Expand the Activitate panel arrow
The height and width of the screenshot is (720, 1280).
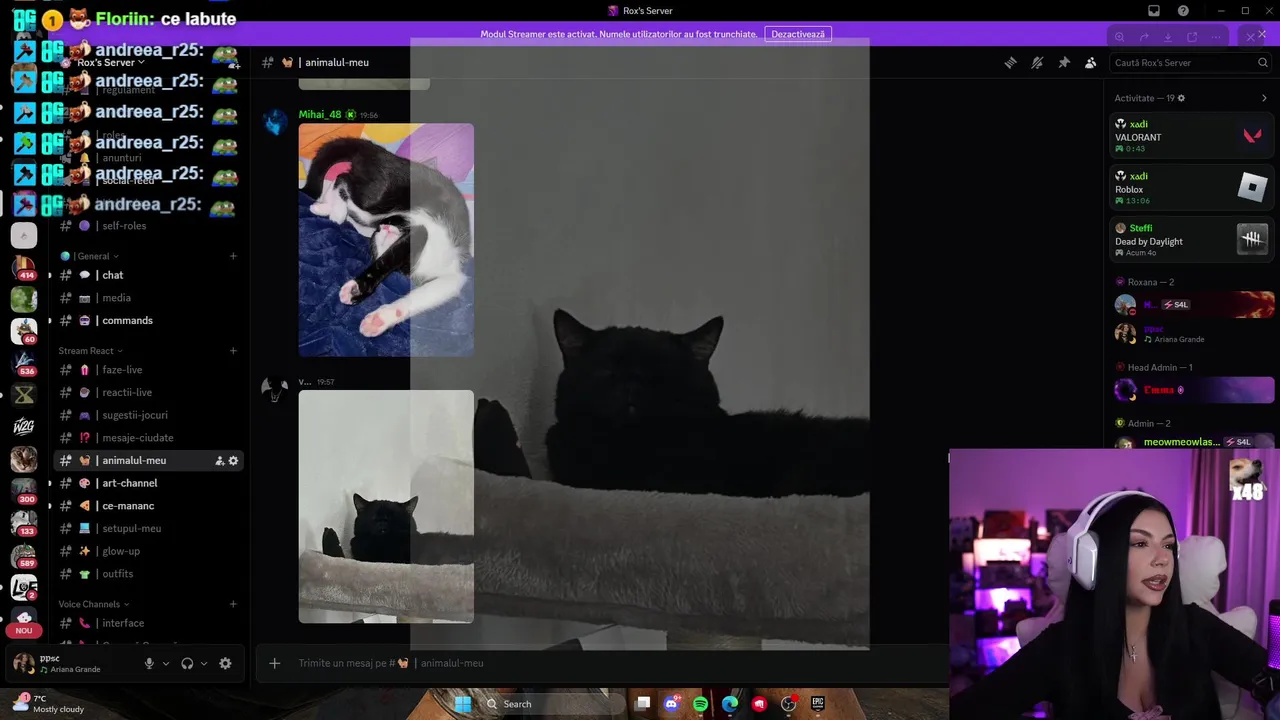pyautogui.click(x=1264, y=98)
